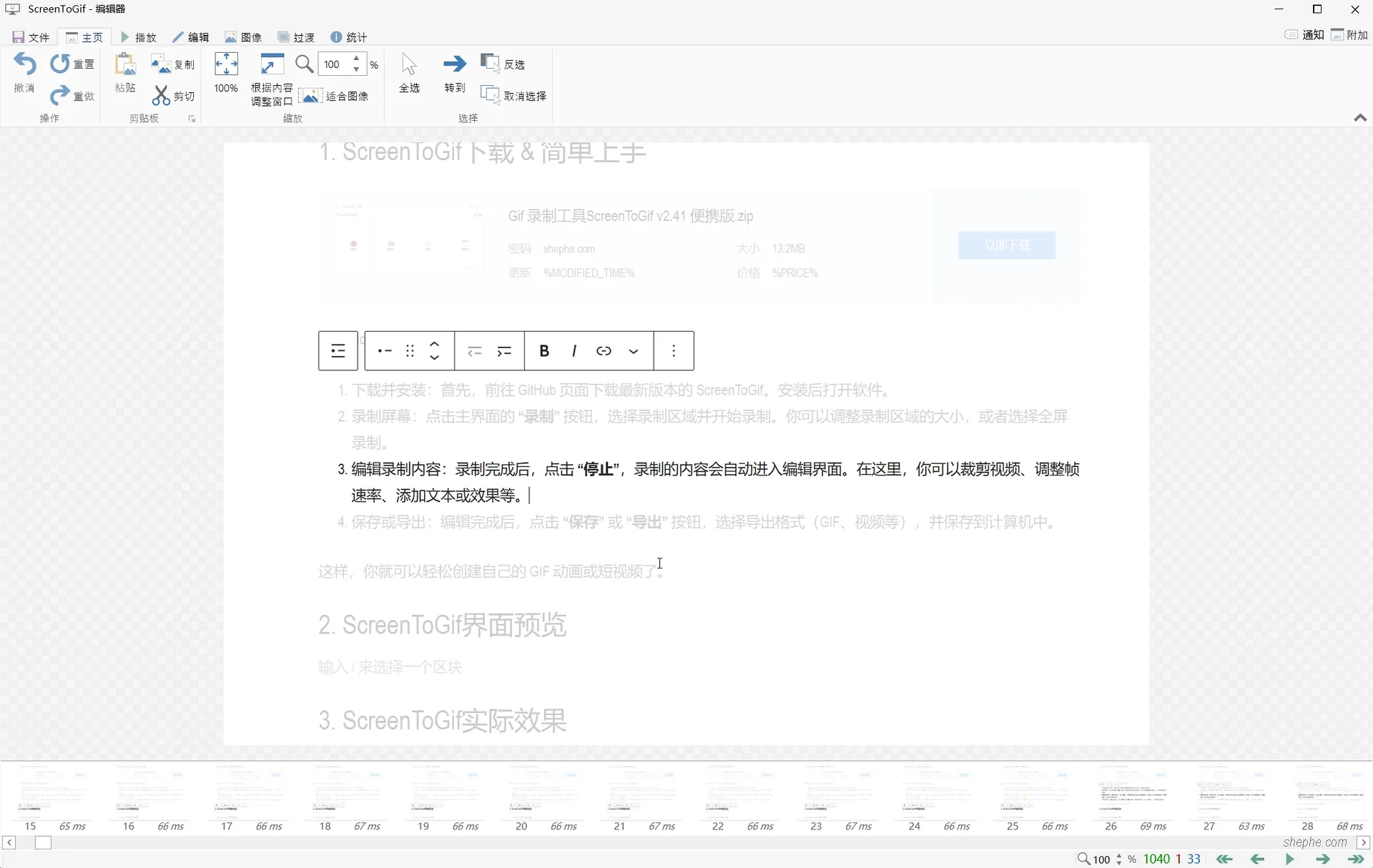Screen dimensions: 1373x868
Task: Click the Save file icon near 文件
Action: (17, 36)
